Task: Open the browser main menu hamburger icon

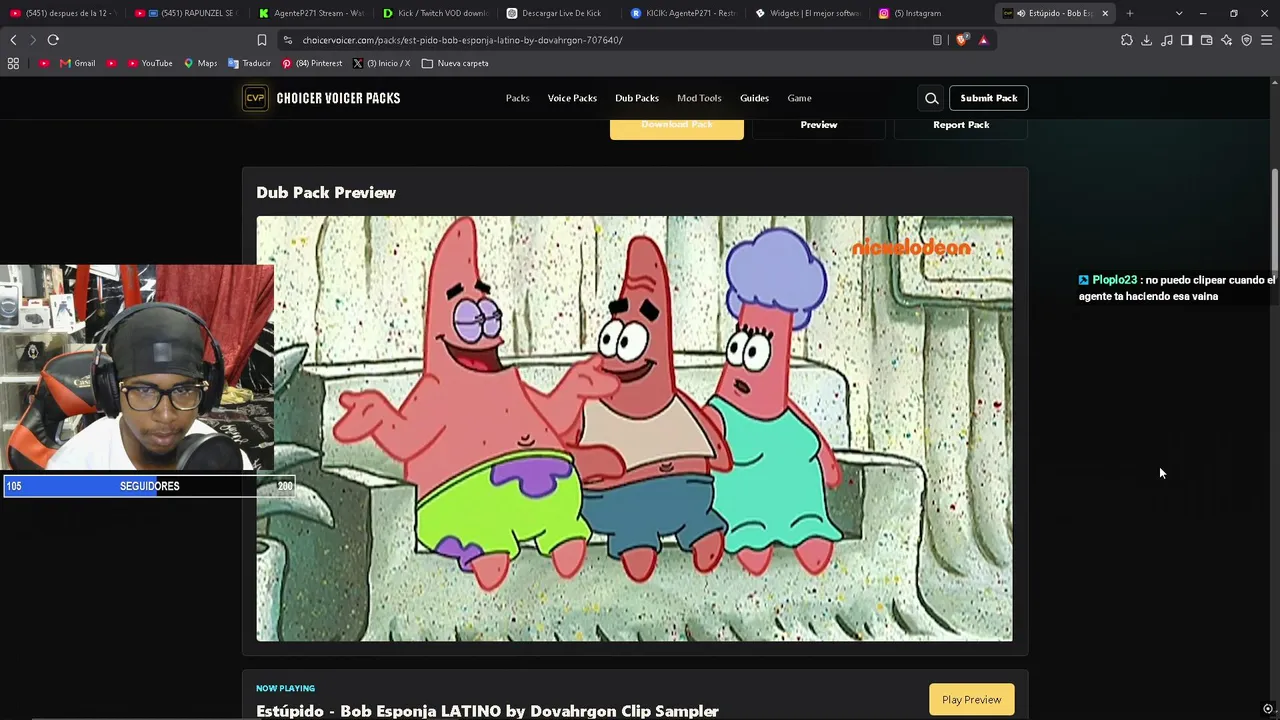Action: pos(1266,40)
